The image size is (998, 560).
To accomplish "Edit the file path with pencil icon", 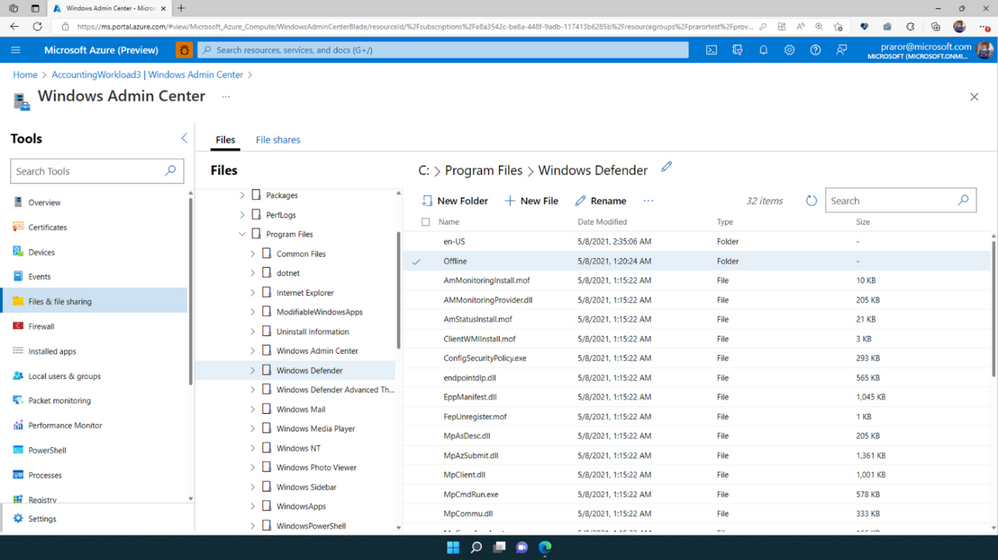I will (666, 167).
